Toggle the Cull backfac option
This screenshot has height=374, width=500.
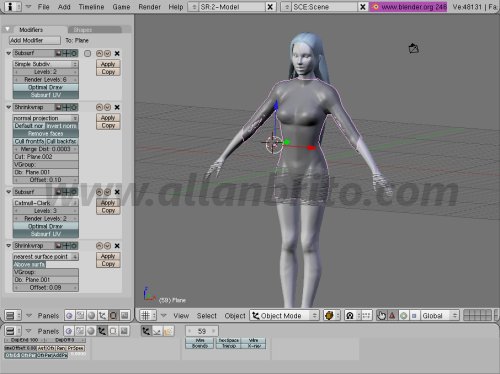tap(62, 141)
